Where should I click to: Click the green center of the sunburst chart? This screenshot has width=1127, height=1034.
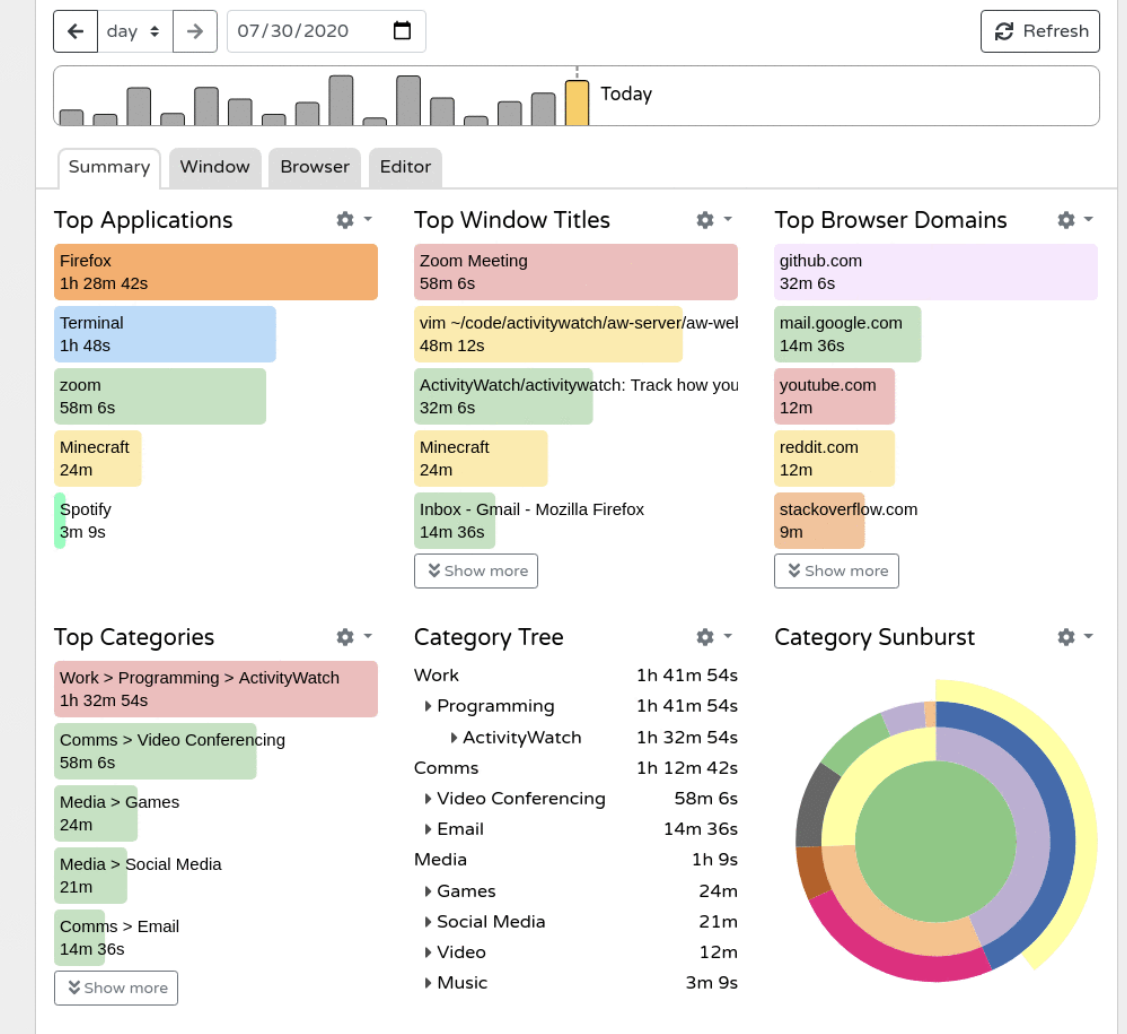pos(936,840)
